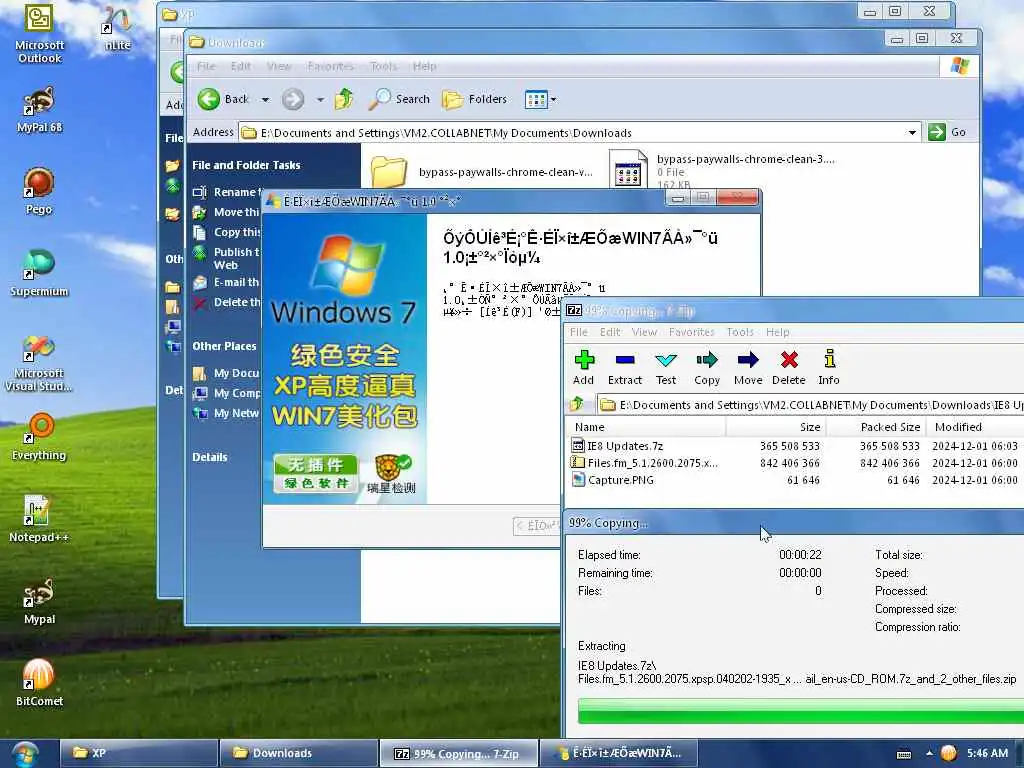Open Favorites menu in Downloads window

pyautogui.click(x=330, y=66)
